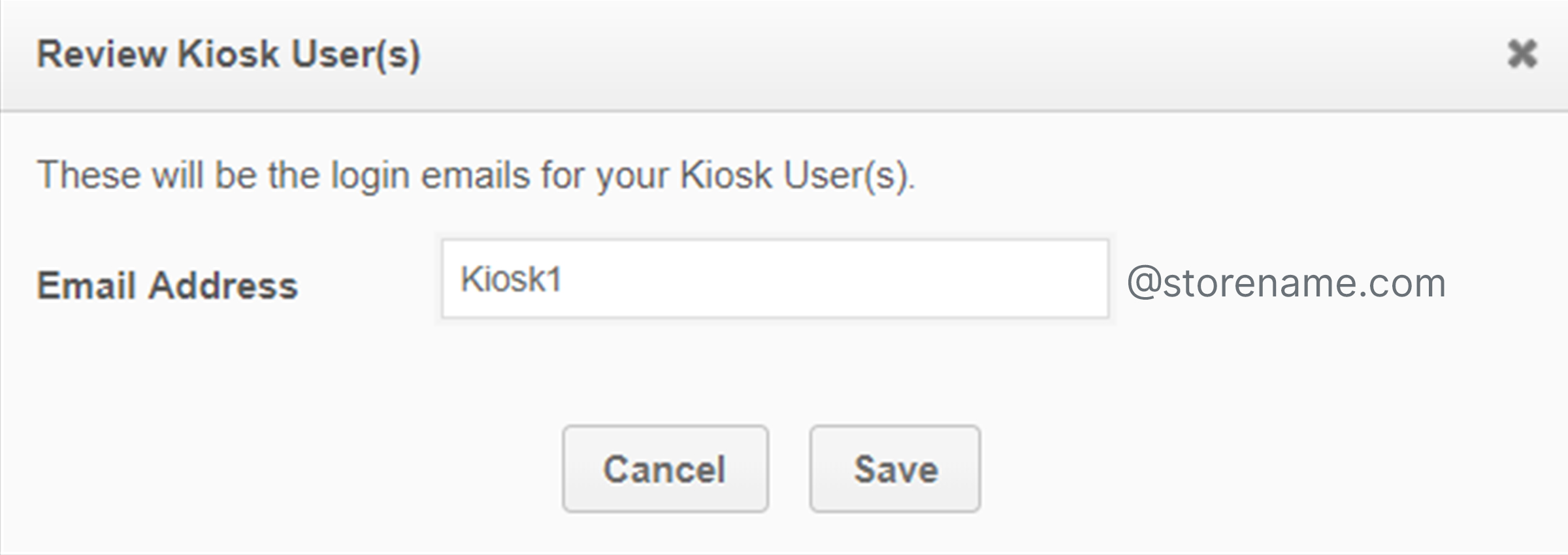Screen dimensions: 1568x555
Task: Confirm the Kiosk1 email with Save
Action: 894,468
